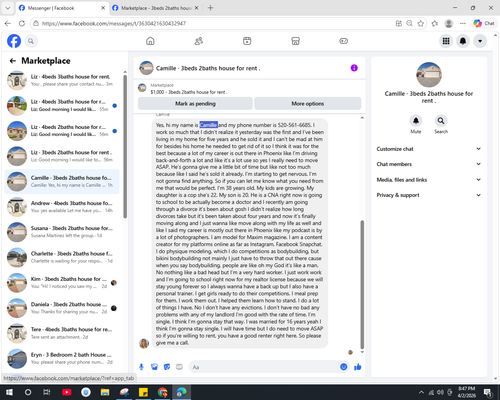The height and width of the screenshot is (400, 500).
Task: Open the notifications bell in header
Action: (x=463, y=41)
